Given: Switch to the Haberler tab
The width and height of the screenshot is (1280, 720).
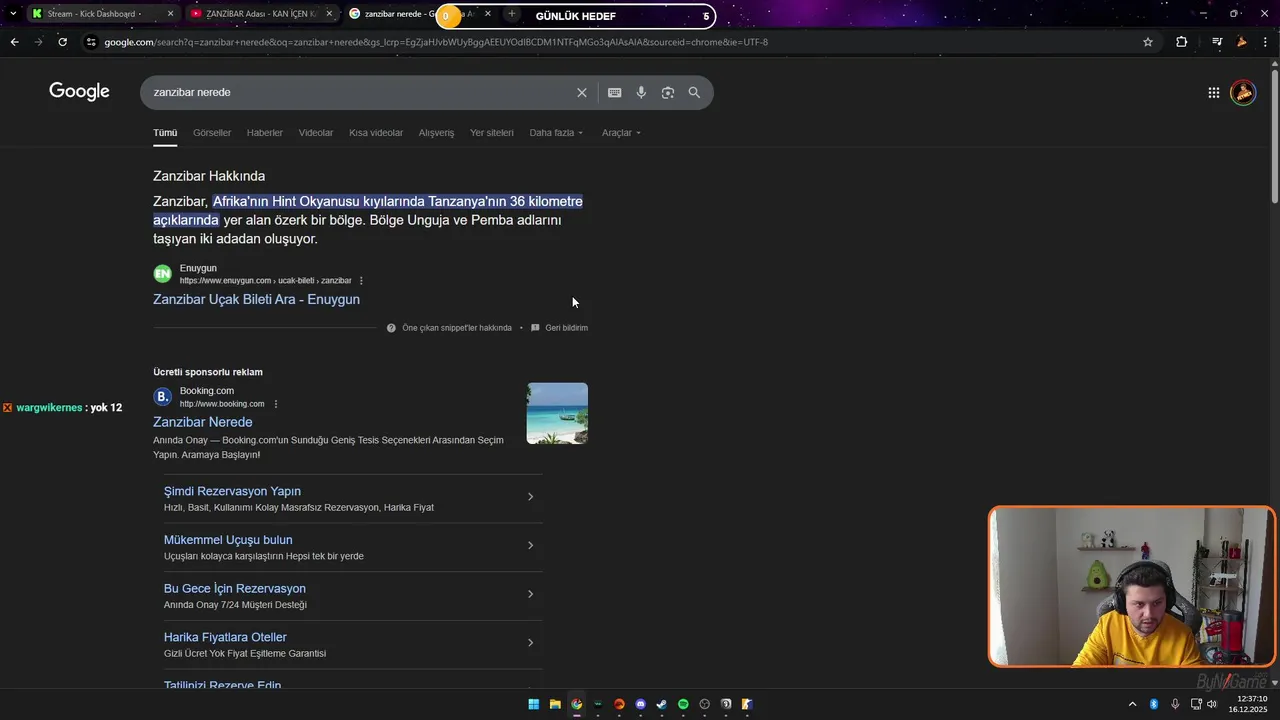Looking at the screenshot, I should (265, 132).
